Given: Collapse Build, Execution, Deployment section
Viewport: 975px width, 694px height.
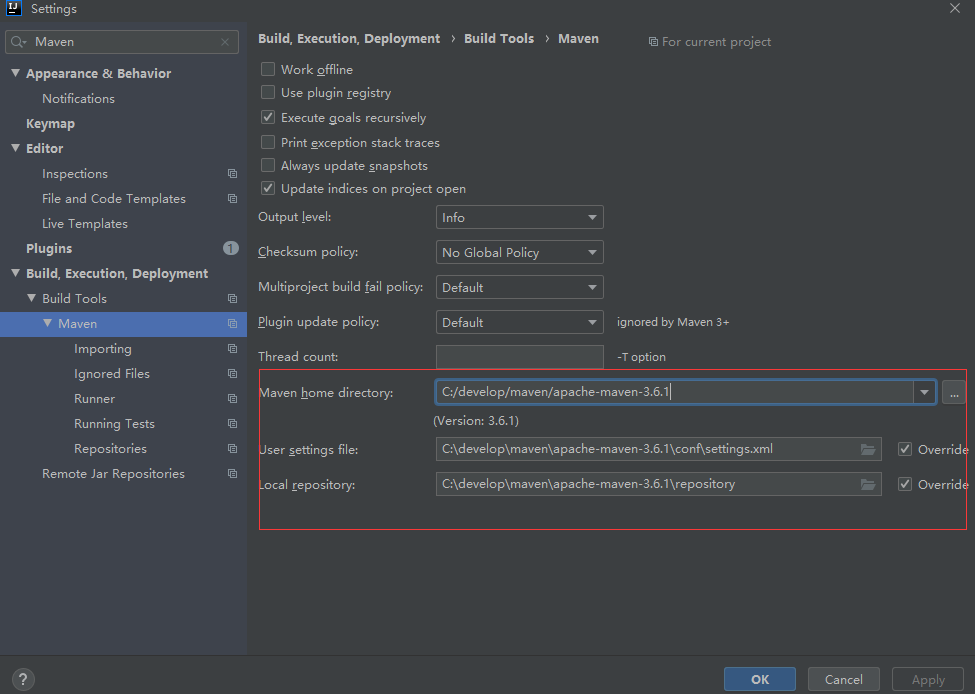Looking at the screenshot, I should pyautogui.click(x=16, y=272).
